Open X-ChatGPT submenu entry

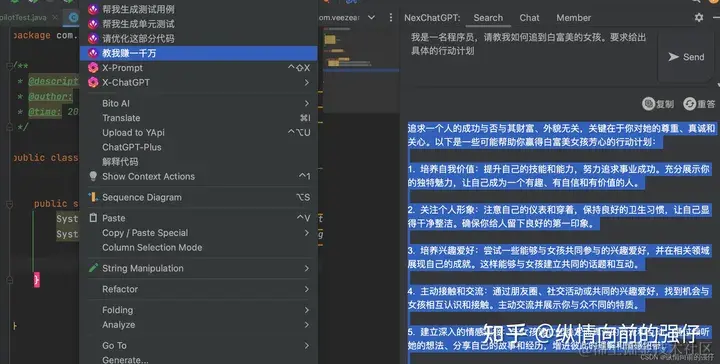point(198,83)
